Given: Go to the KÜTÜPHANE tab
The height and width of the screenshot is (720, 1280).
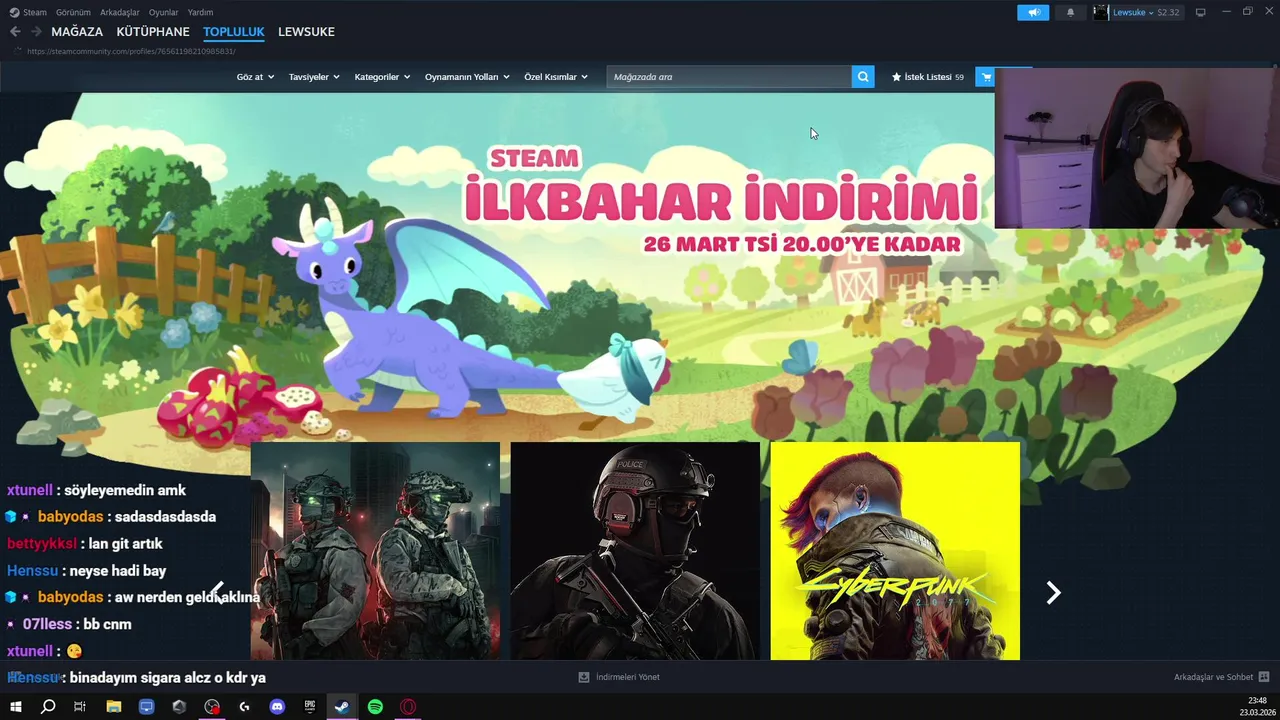Looking at the screenshot, I should 153,32.
